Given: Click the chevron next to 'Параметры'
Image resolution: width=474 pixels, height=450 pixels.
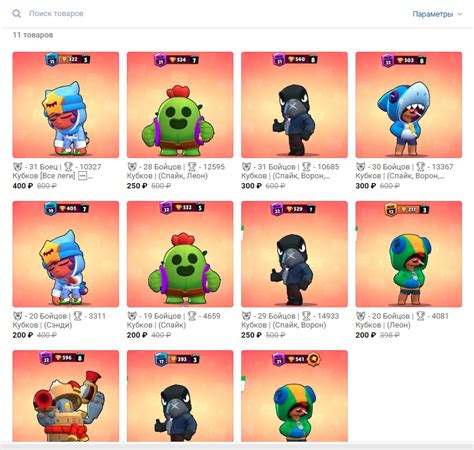Looking at the screenshot, I should coord(460,14).
